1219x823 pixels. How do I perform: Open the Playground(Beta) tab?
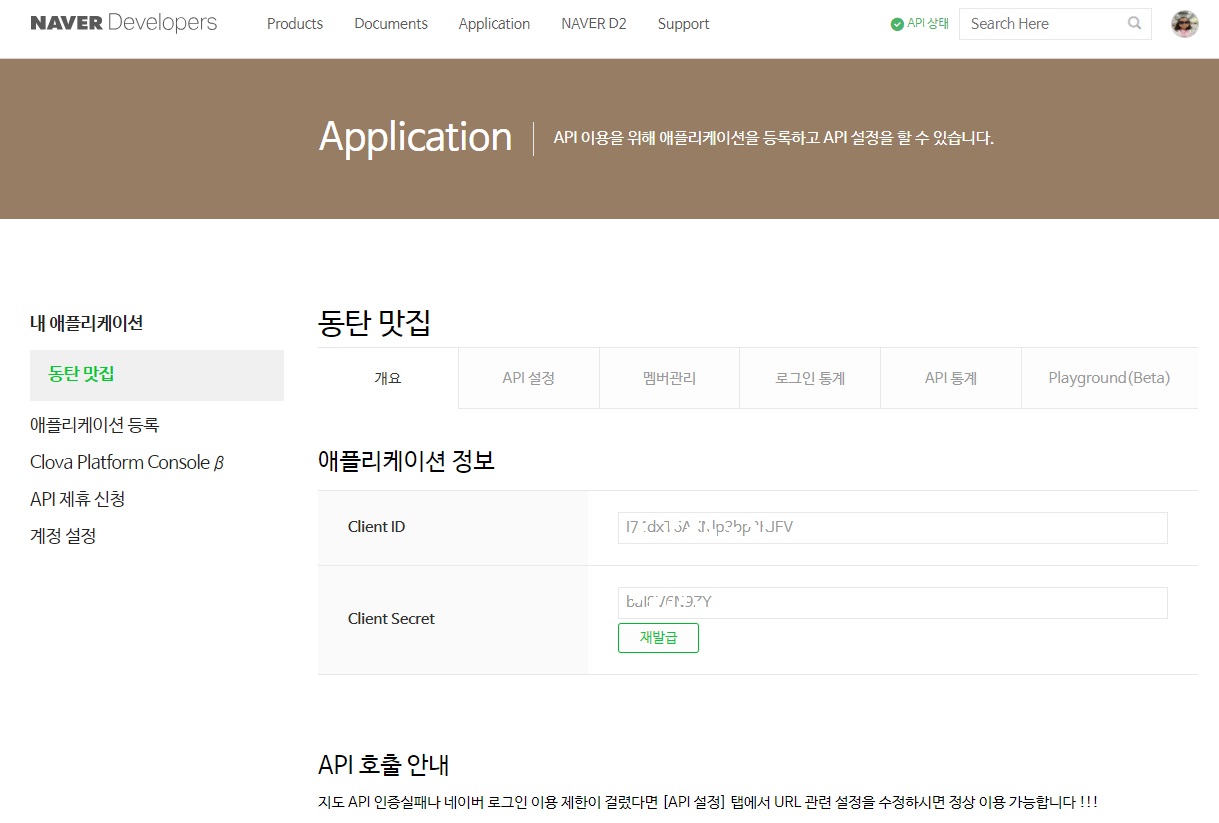click(x=1109, y=378)
